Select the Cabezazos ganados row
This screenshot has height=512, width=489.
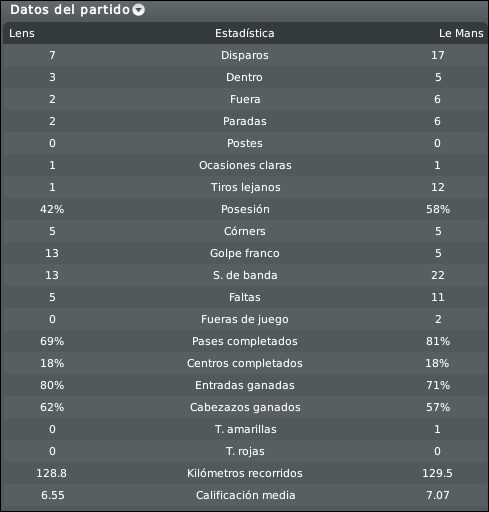pyautogui.click(x=245, y=407)
